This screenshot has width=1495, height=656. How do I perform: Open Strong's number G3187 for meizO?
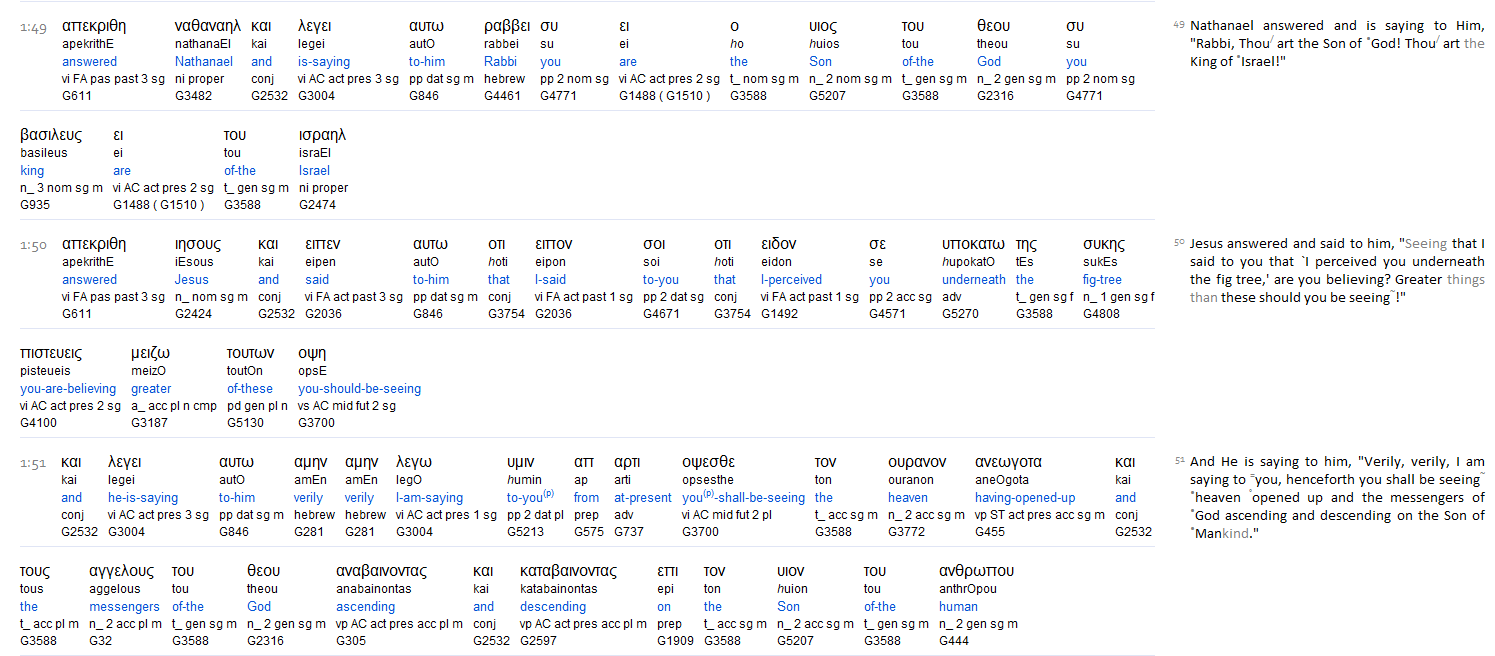(151, 423)
